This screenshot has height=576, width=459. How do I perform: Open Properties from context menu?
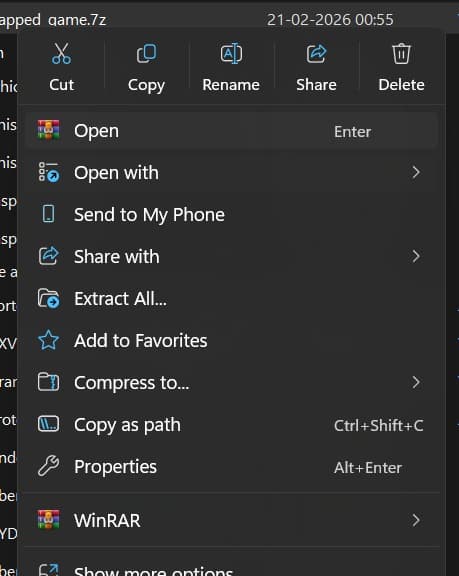[232, 467]
